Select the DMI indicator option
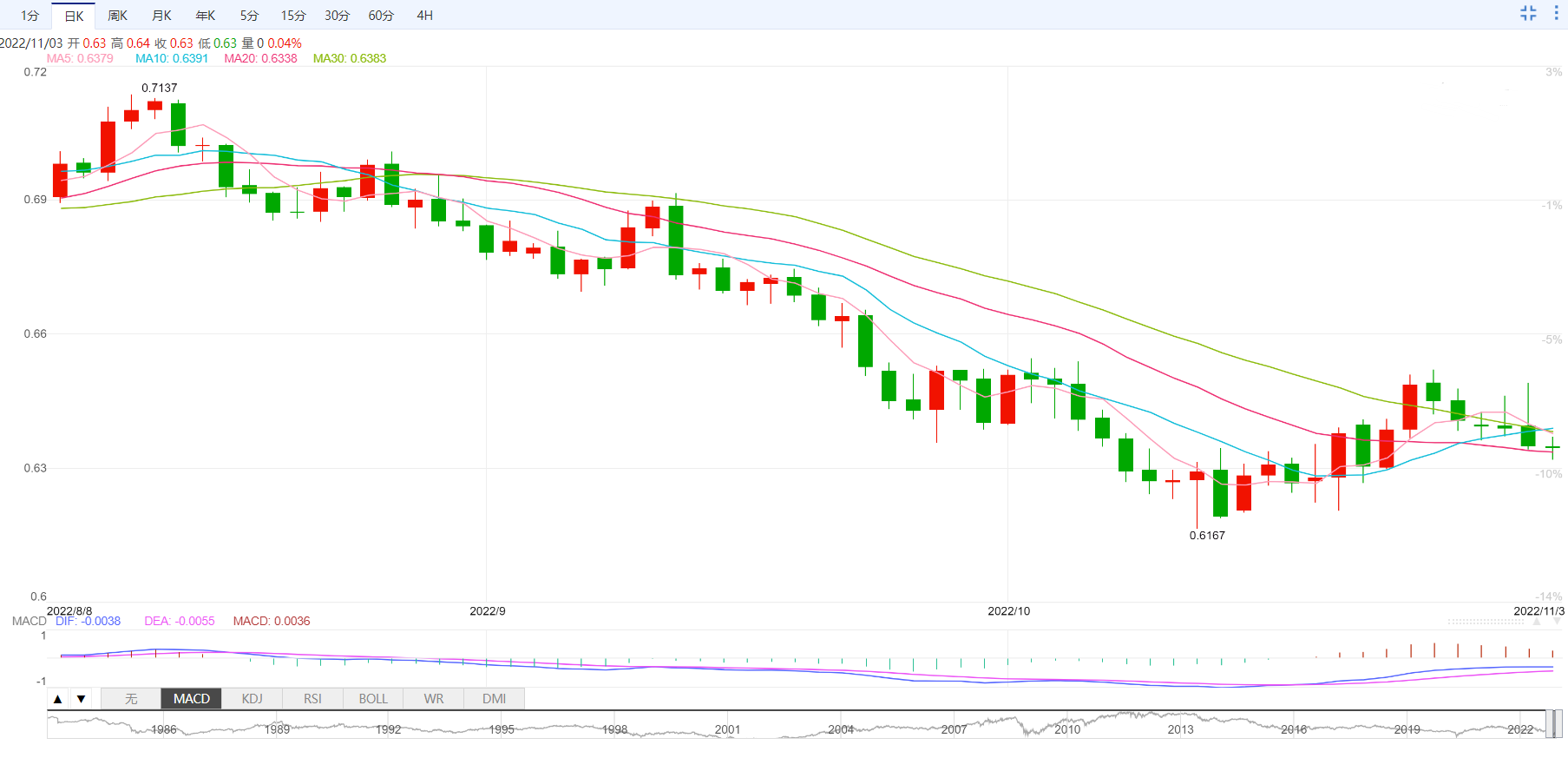This screenshot has height=758, width=1568. click(x=495, y=699)
